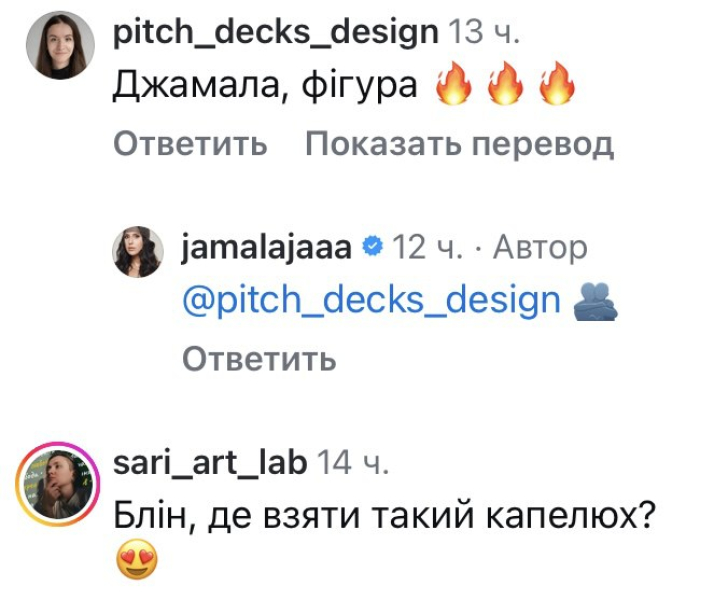Click the first fire emoji
The width and height of the screenshot is (714, 600).
click(x=454, y=84)
